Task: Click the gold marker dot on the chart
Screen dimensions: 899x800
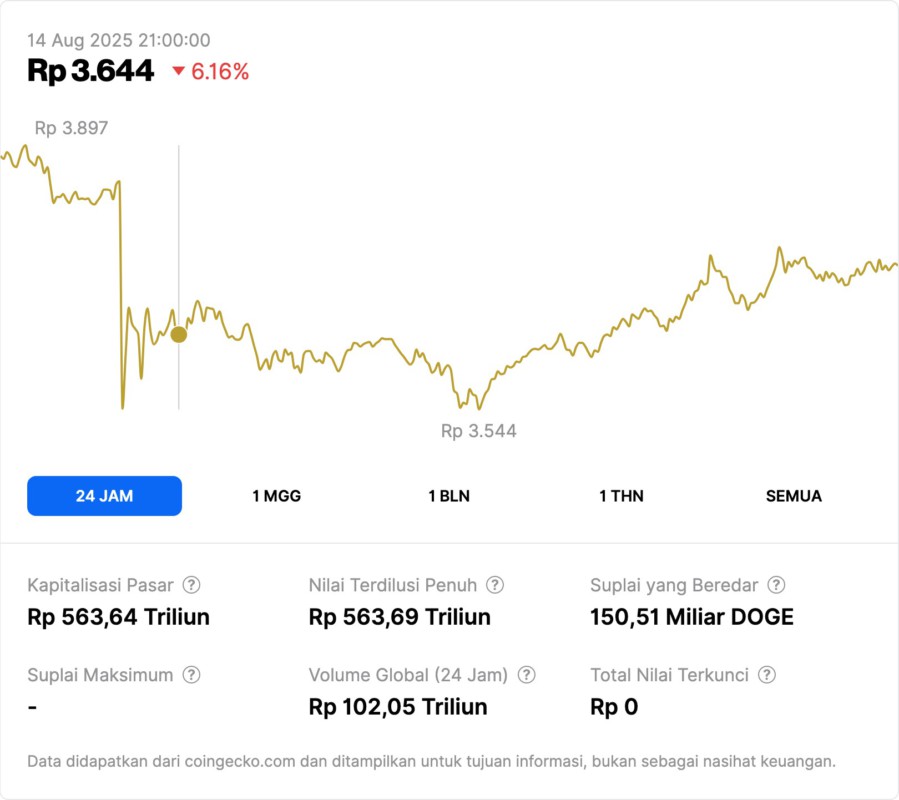Action: tap(178, 335)
